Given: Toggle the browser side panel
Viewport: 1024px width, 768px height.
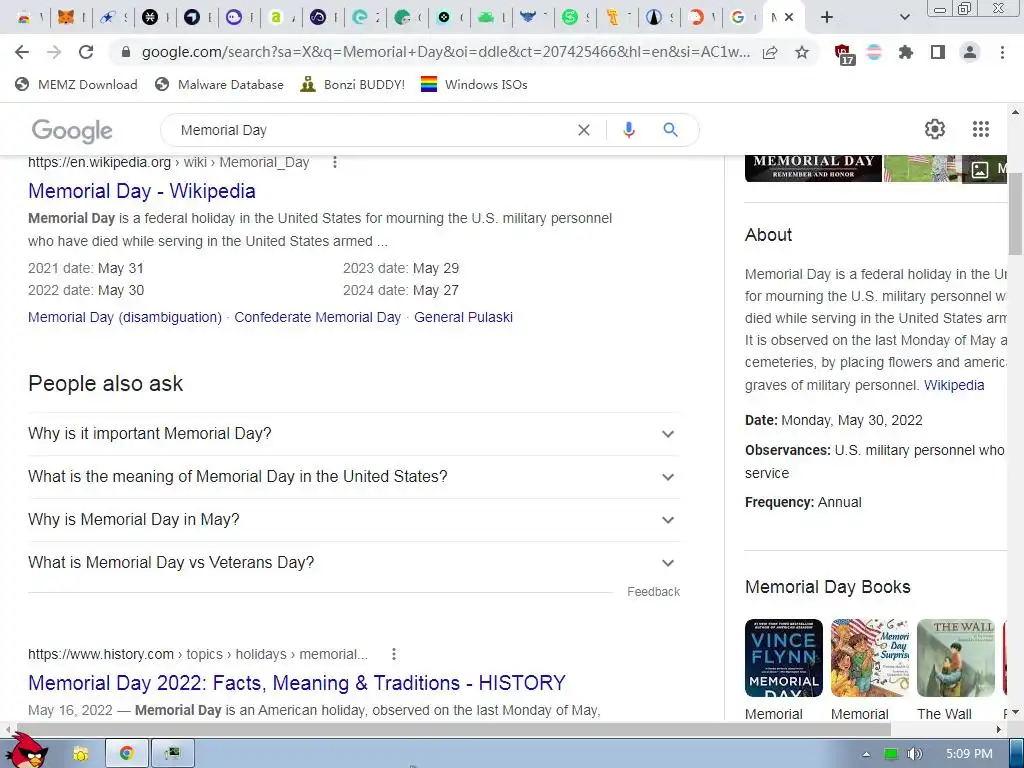Looking at the screenshot, I should click(938, 52).
